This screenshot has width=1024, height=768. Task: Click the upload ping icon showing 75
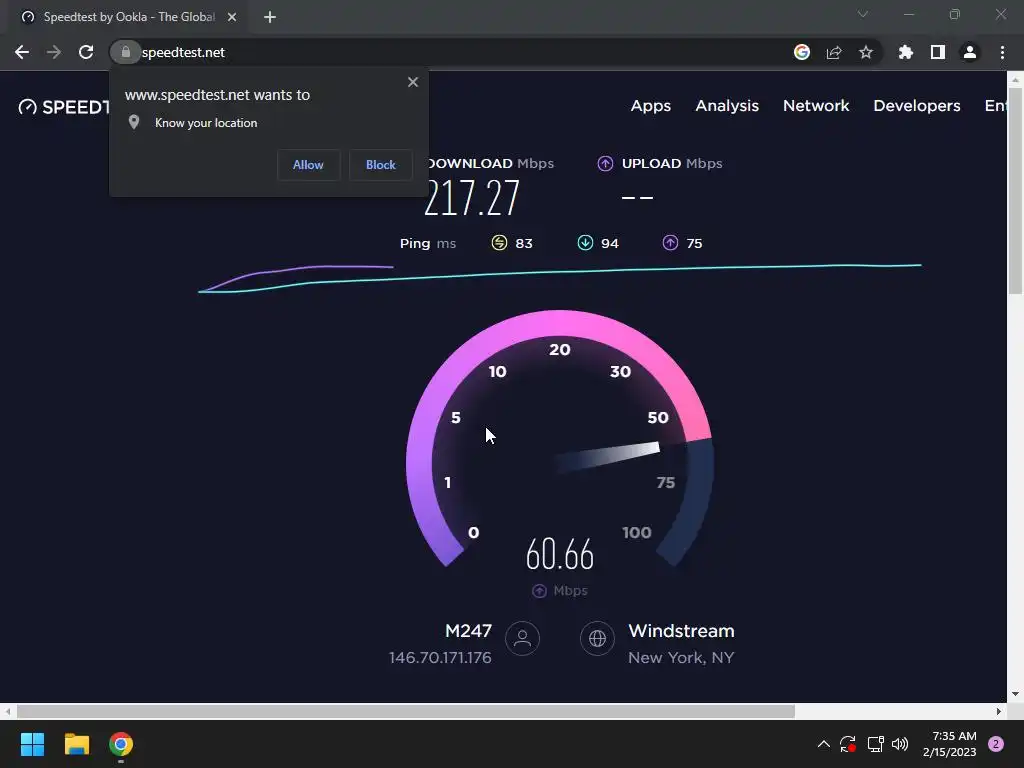pyautogui.click(x=670, y=243)
